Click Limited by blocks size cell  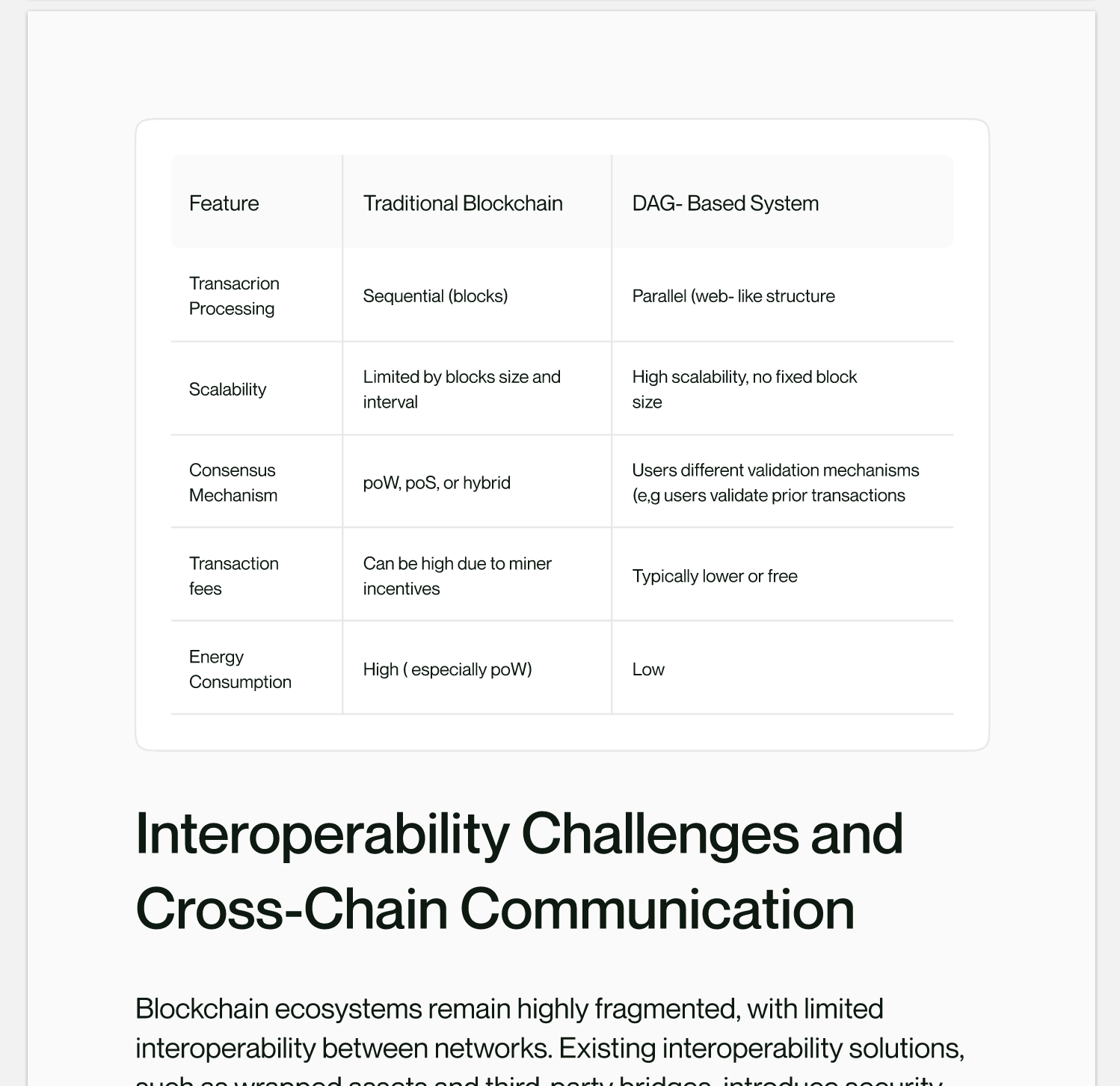(x=461, y=389)
